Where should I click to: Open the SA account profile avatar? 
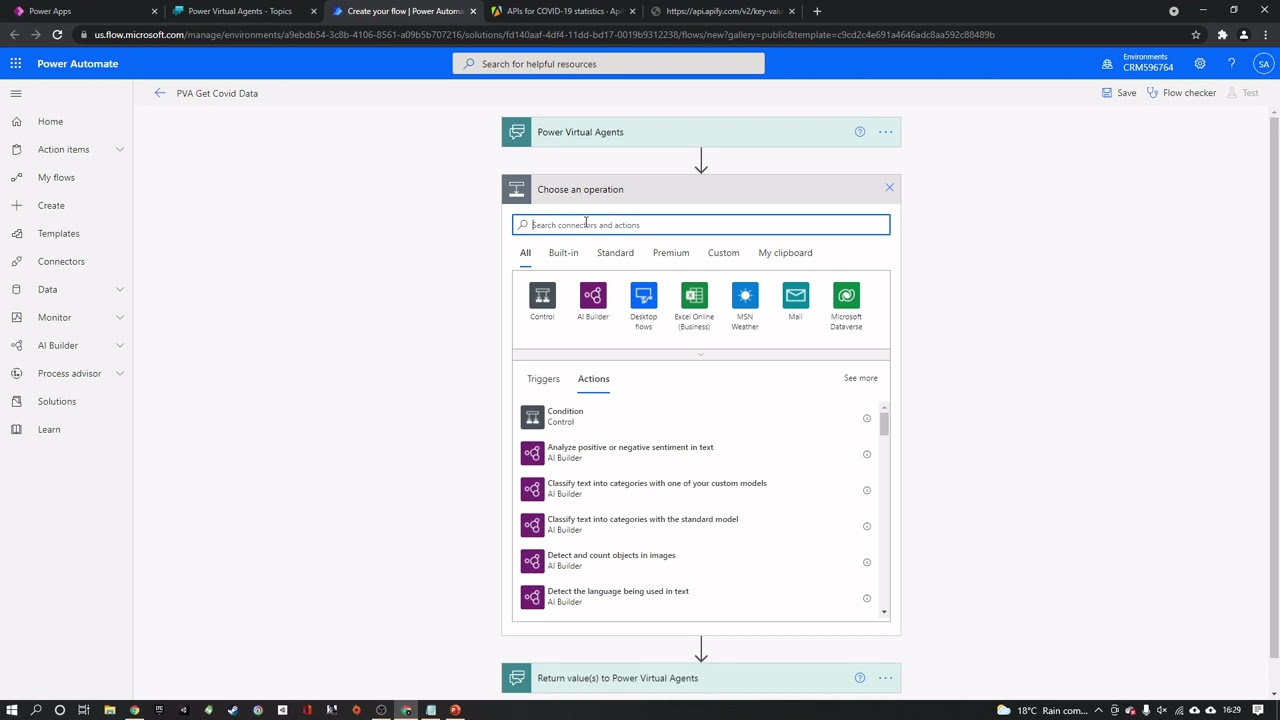1264,64
